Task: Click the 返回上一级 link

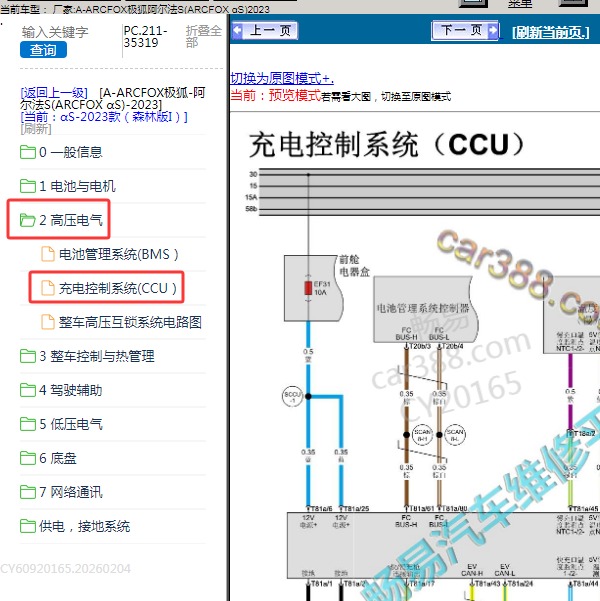Action: click(x=54, y=92)
